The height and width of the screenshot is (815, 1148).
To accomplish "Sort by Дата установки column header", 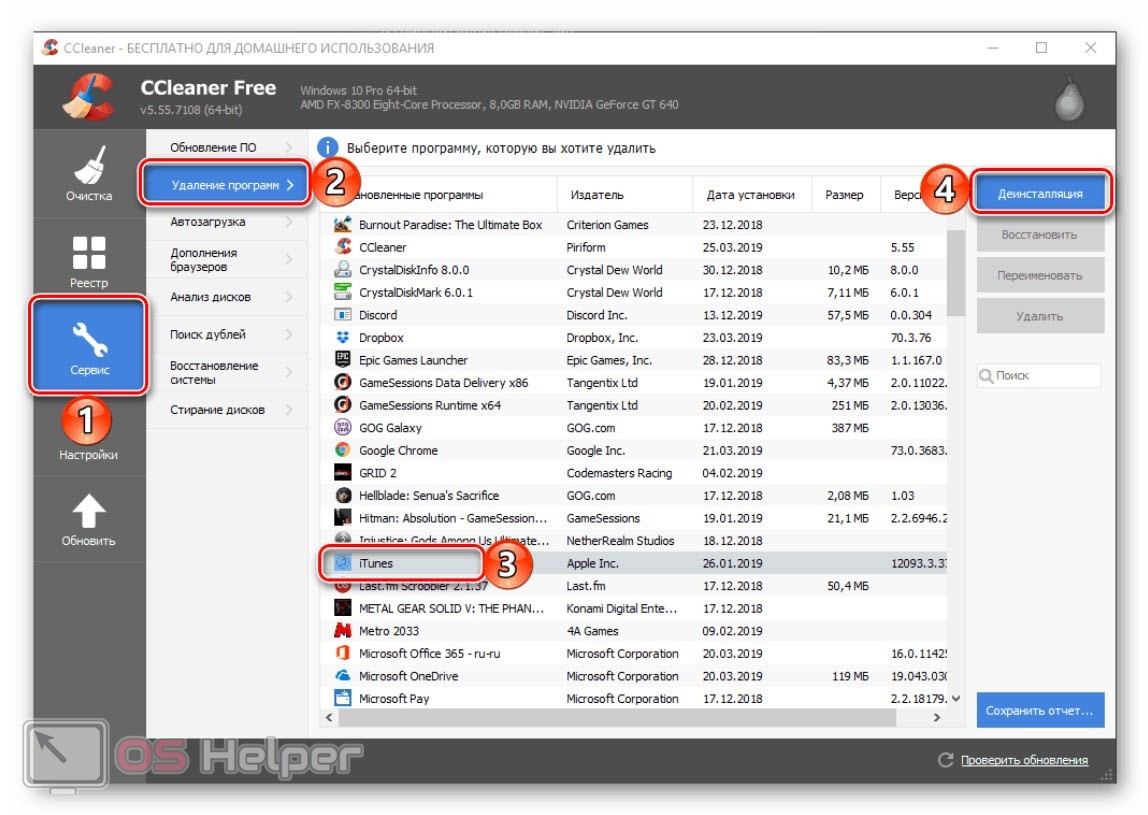I will (x=750, y=195).
